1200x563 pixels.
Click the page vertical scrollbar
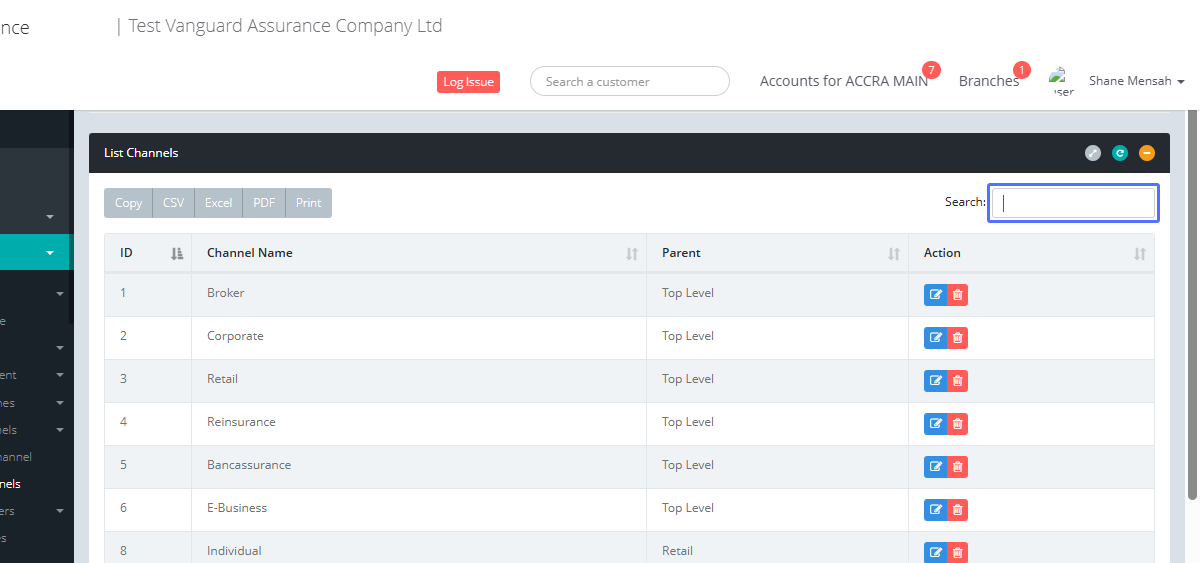pyautogui.click(x=1192, y=300)
